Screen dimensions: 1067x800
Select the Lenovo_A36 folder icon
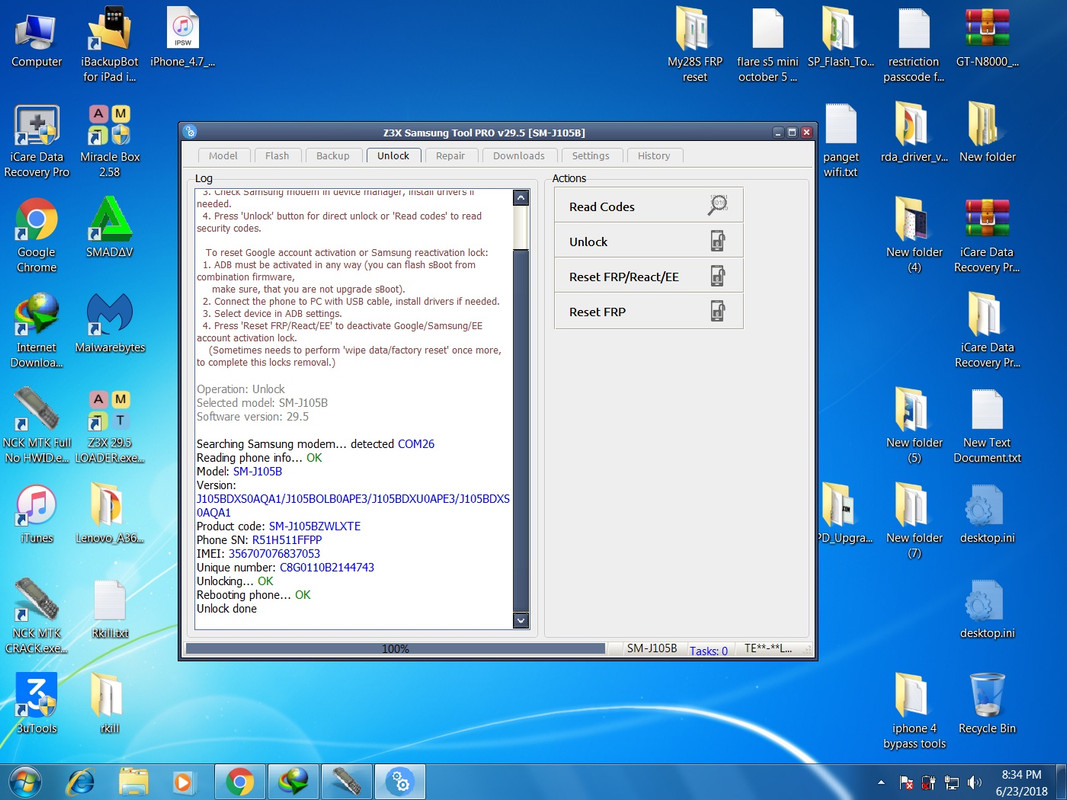(x=110, y=514)
